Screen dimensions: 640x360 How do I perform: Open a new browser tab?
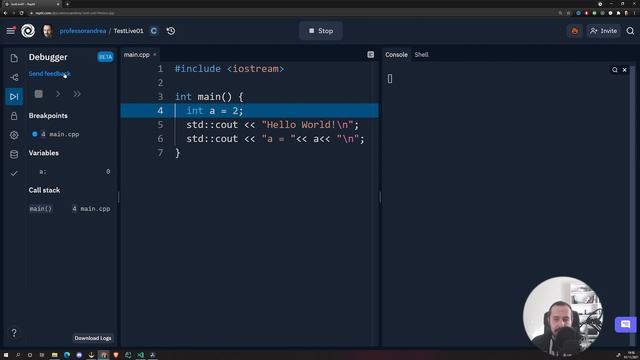(x=67, y=4)
